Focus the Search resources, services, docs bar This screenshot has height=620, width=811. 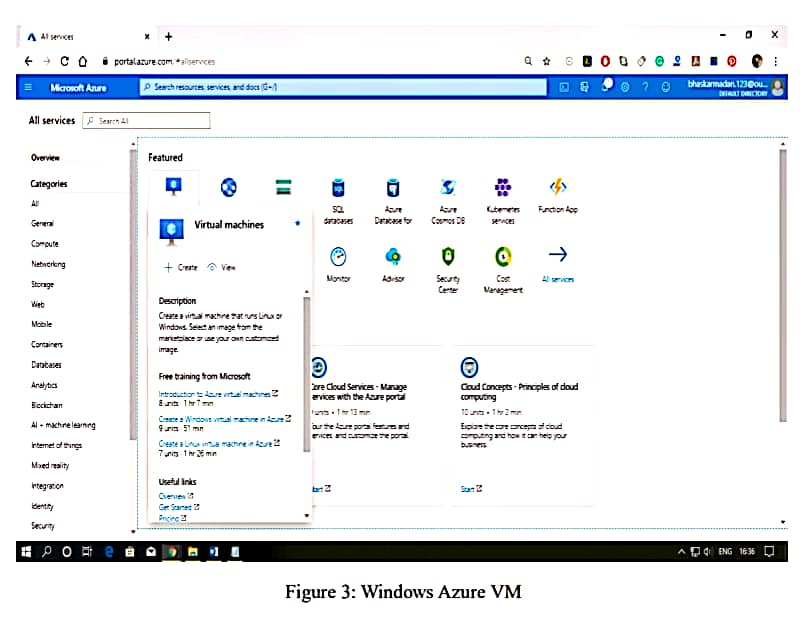coord(343,87)
